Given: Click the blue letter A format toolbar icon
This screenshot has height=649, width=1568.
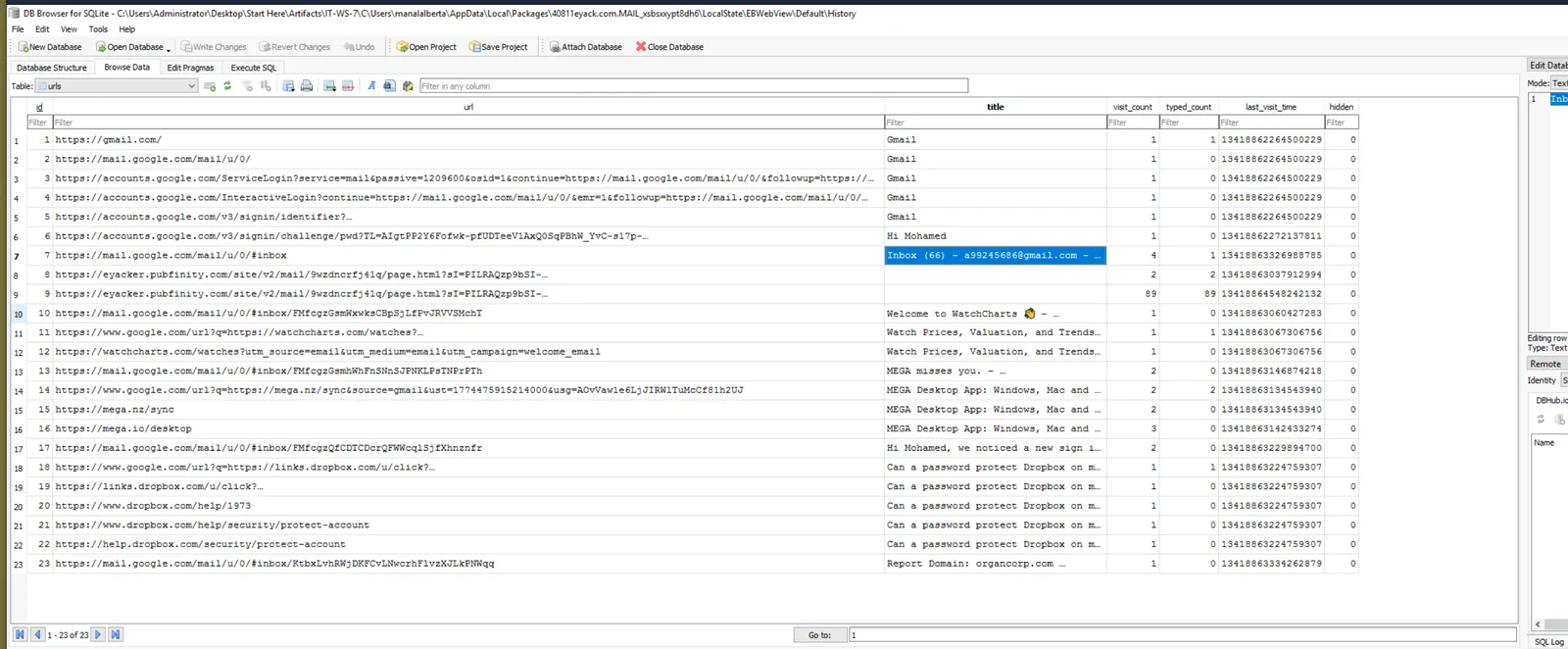Looking at the screenshot, I should point(371,86).
